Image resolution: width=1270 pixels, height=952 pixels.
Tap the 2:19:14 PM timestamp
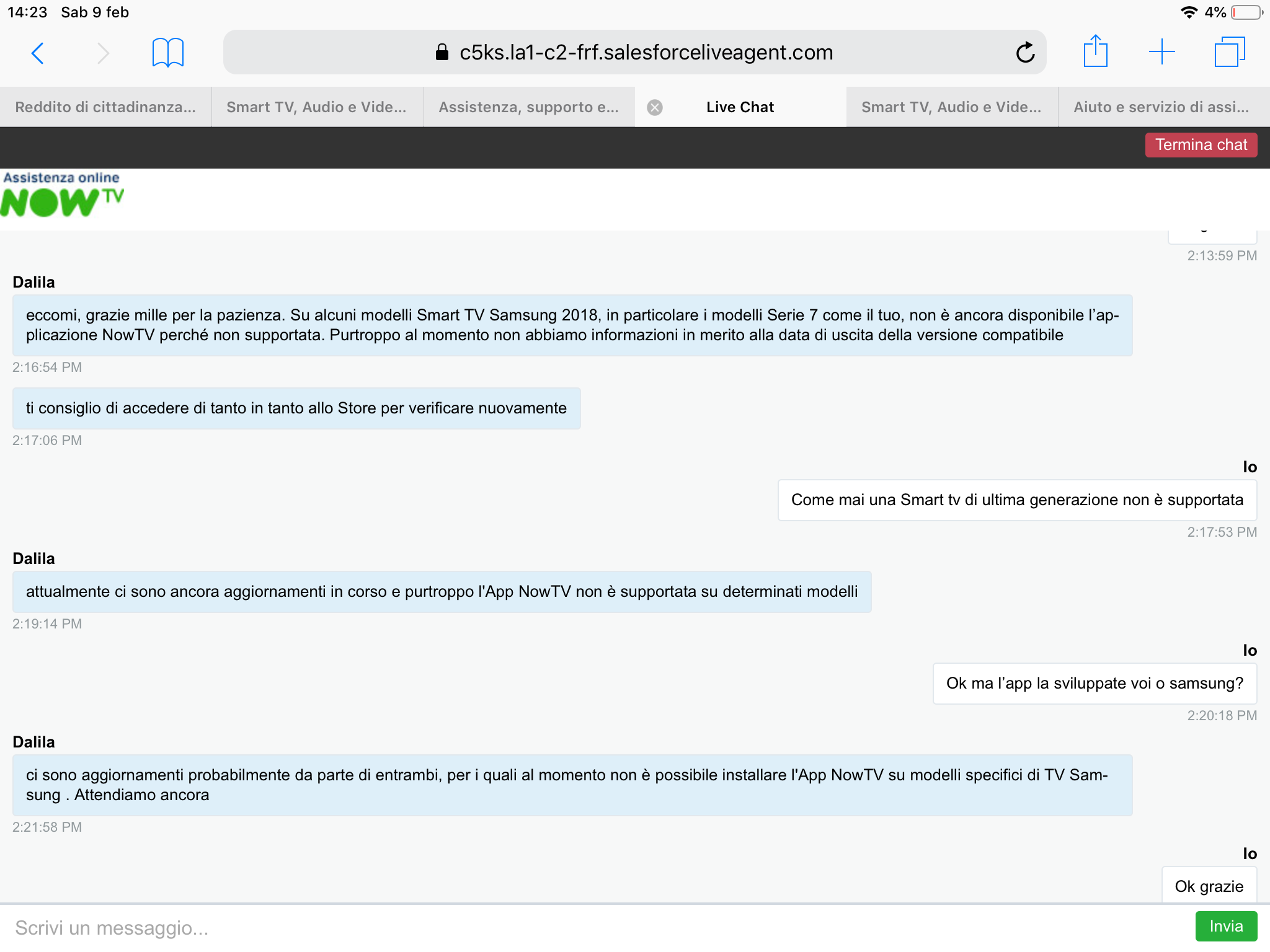tap(47, 624)
